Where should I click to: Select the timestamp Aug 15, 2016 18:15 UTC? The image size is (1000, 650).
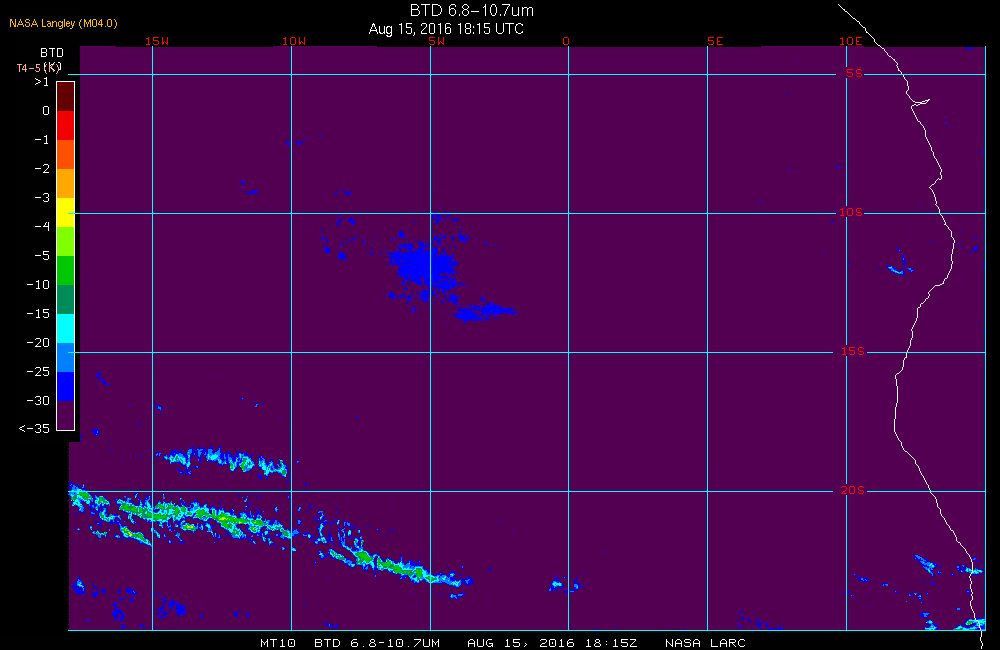[x=446, y=29]
